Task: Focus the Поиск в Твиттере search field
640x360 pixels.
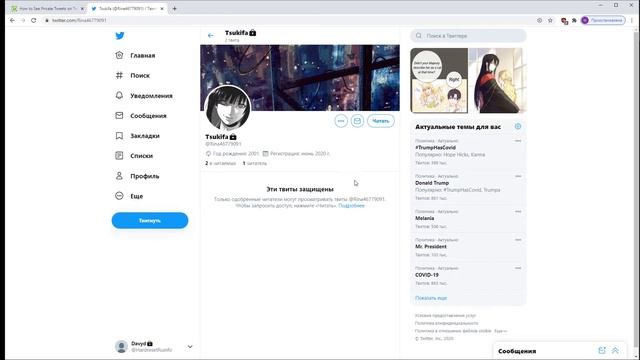Action: (x=469, y=36)
